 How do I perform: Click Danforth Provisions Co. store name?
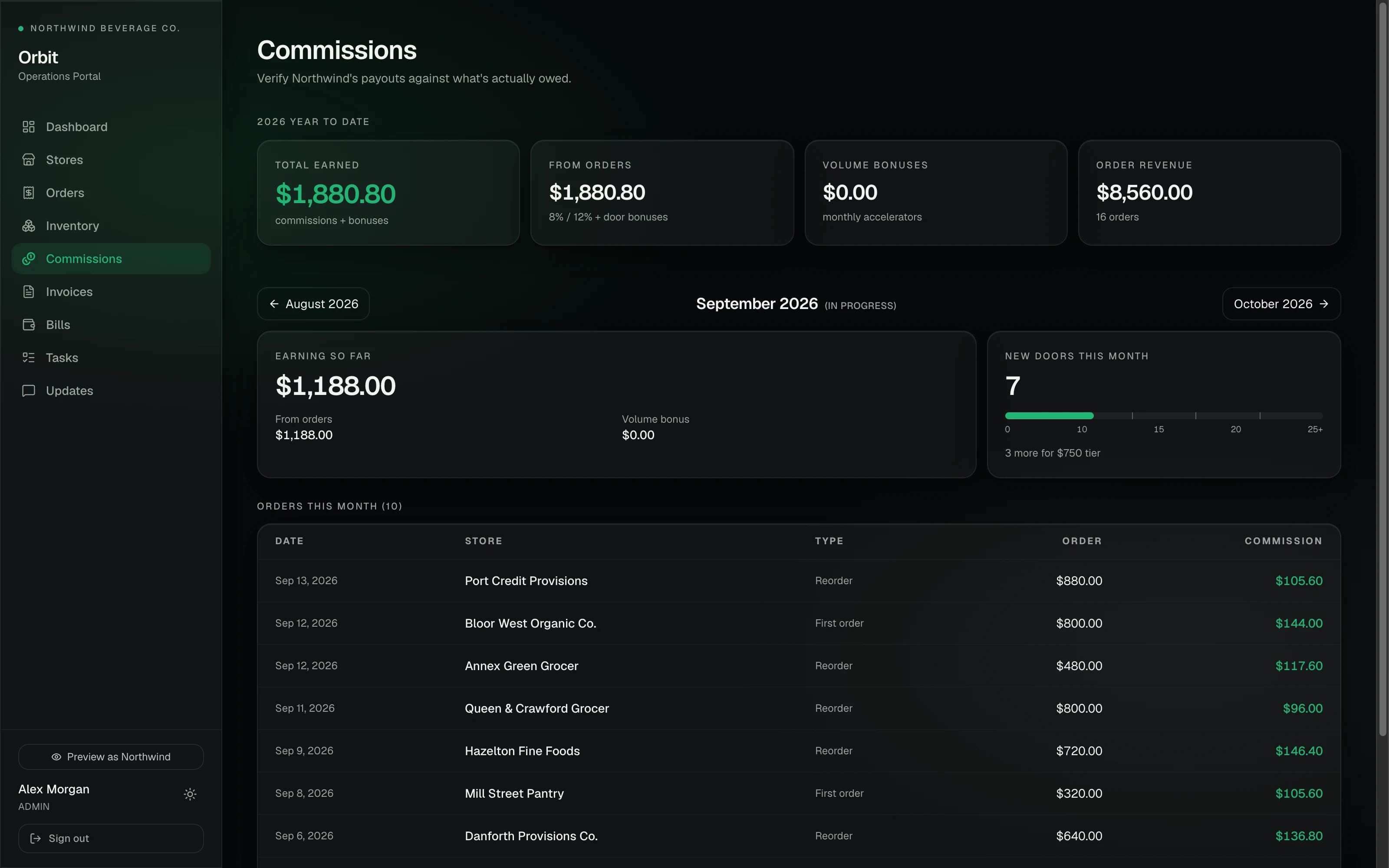pos(531,836)
